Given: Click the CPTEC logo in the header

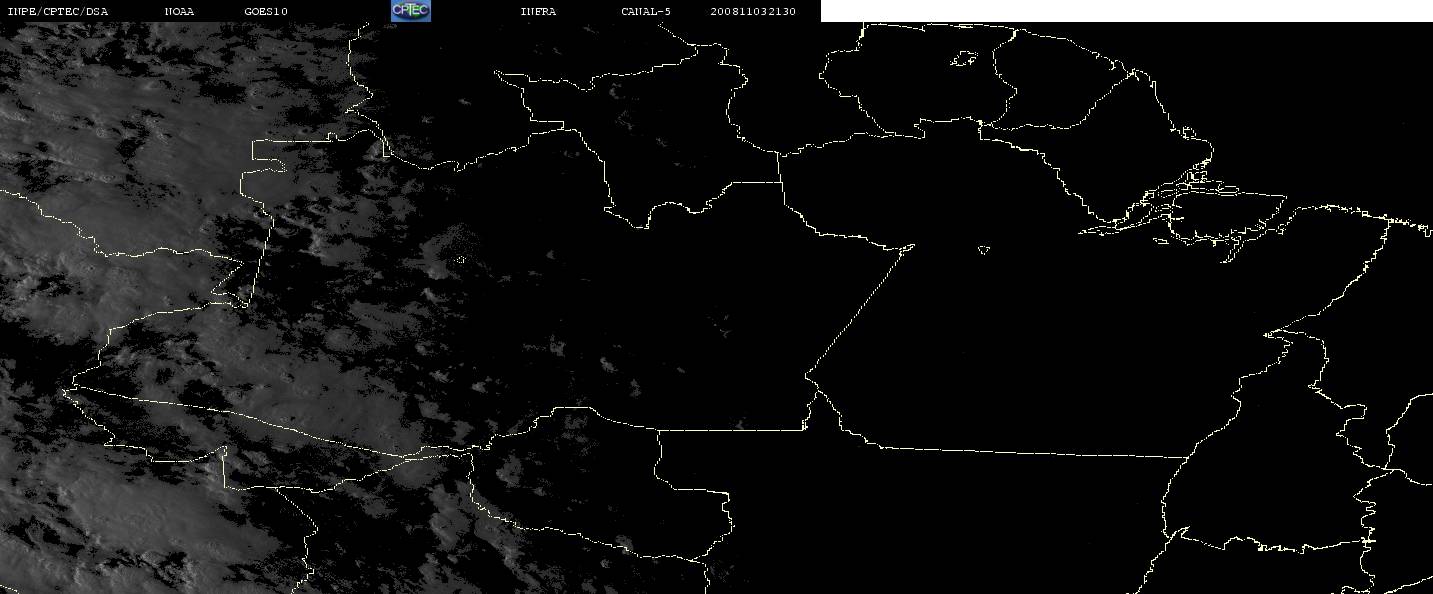Looking at the screenshot, I should pos(410,11).
